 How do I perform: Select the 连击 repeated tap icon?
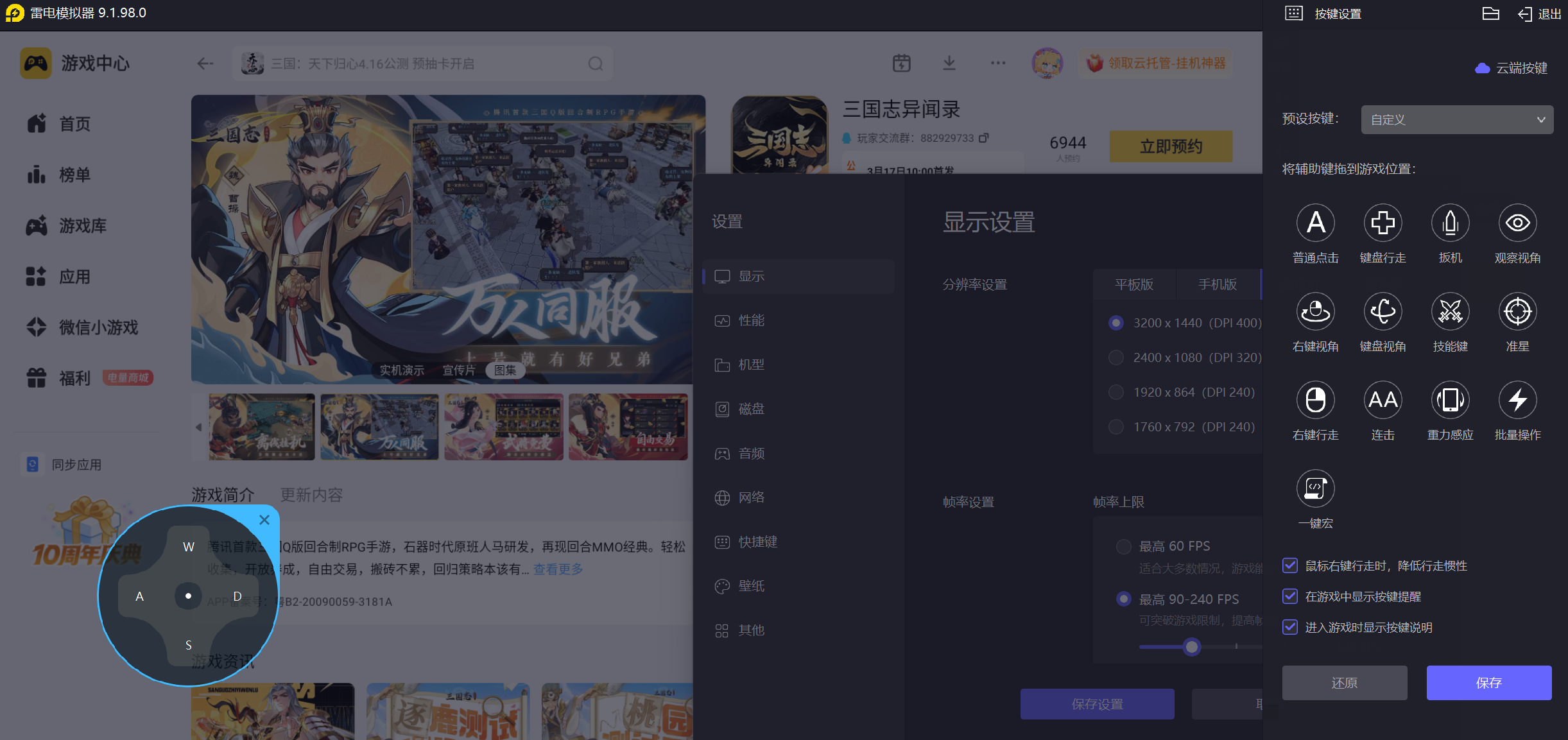(x=1383, y=400)
